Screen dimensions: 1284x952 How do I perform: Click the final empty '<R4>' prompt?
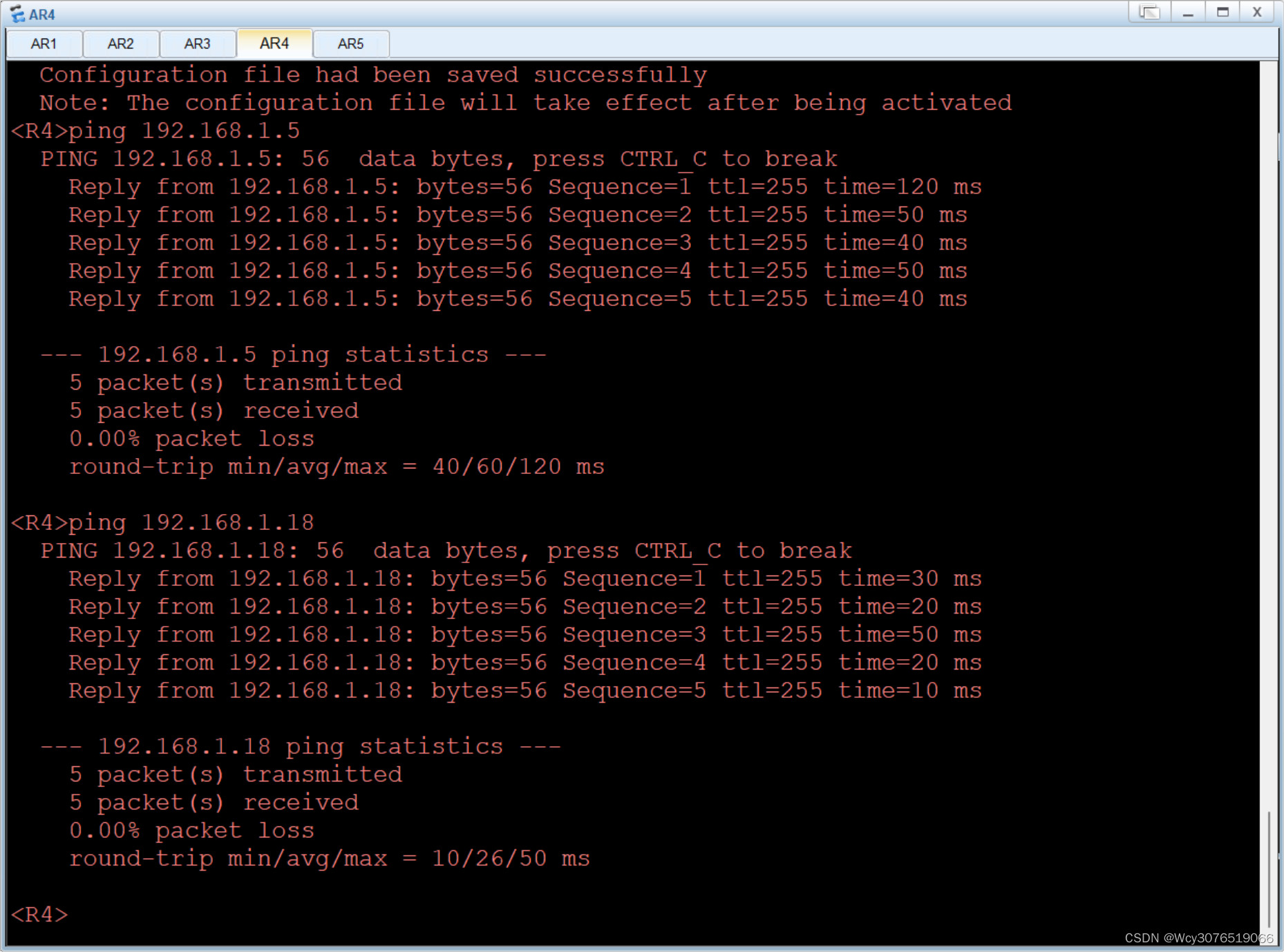tap(39, 915)
